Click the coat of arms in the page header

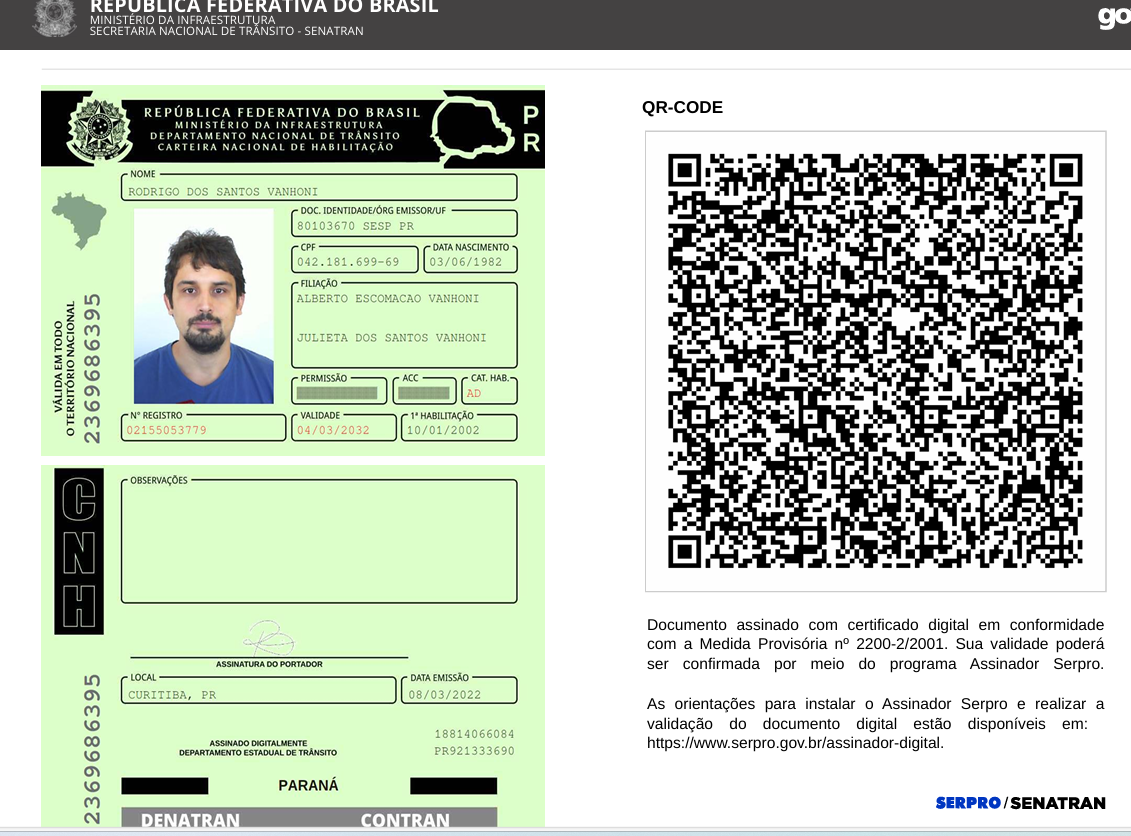click(55, 18)
